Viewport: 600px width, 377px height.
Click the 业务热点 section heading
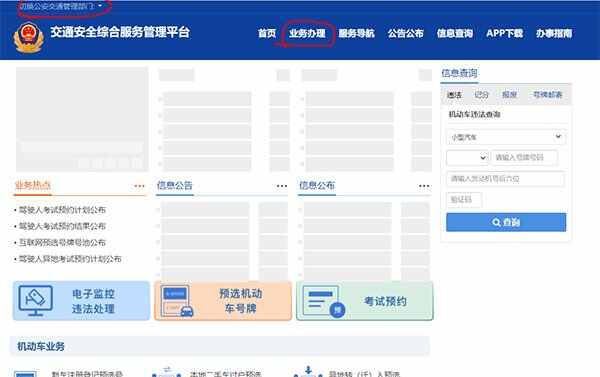33,185
